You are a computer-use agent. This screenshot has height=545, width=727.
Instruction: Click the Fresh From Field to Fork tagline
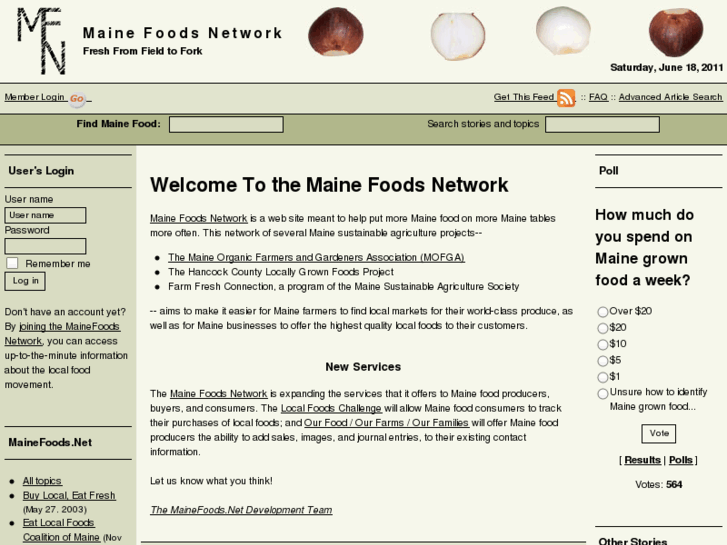[142, 51]
